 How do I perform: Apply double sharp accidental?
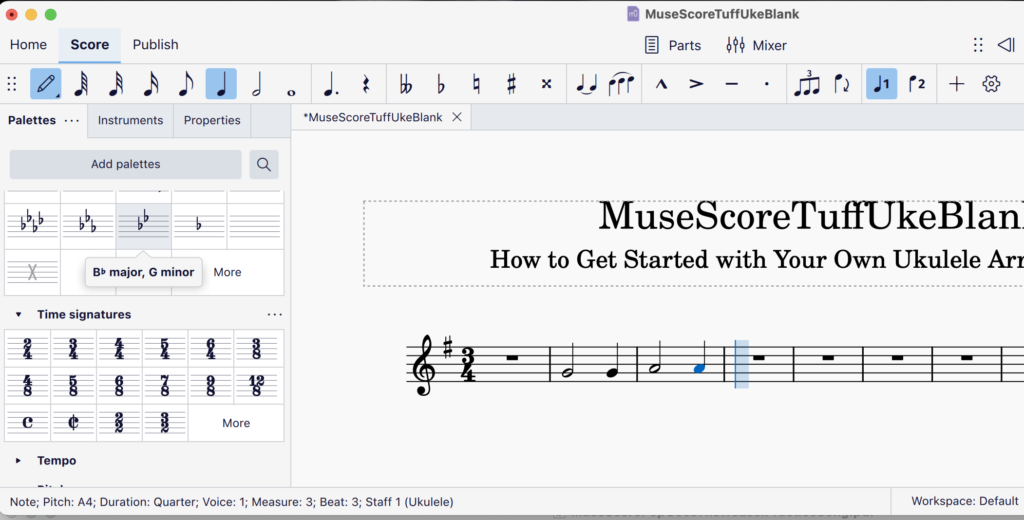[x=547, y=84]
